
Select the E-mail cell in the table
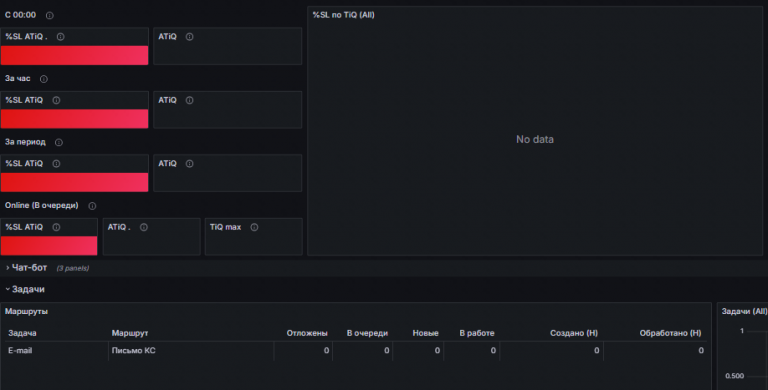(20, 350)
